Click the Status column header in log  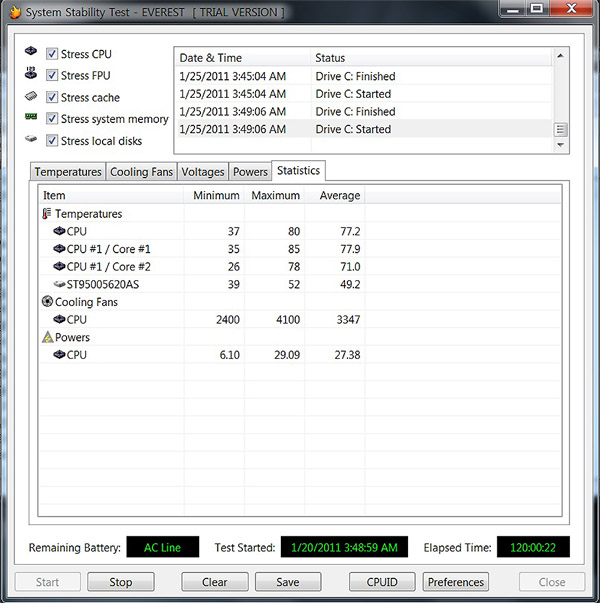[431, 58]
